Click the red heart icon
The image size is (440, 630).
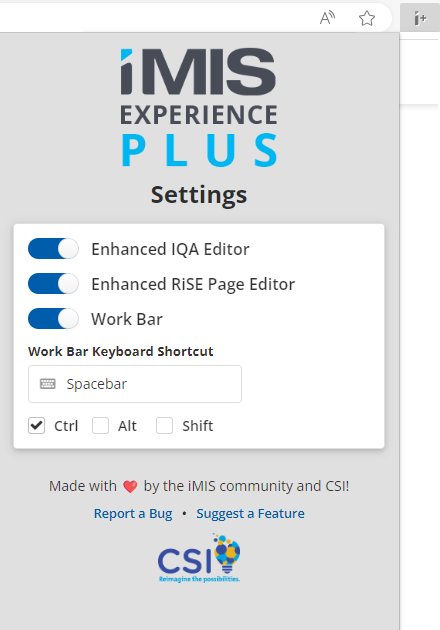tap(130, 487)
